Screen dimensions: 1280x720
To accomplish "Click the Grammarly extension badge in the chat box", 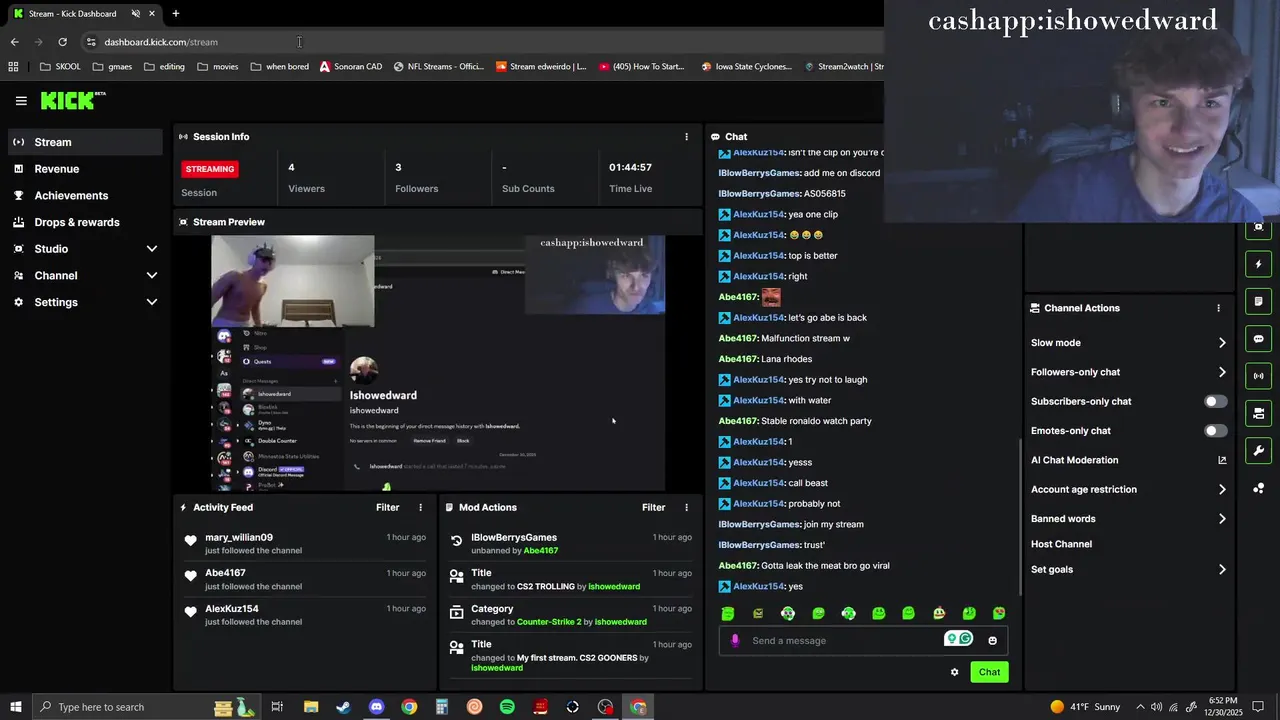I will [958, 639].
